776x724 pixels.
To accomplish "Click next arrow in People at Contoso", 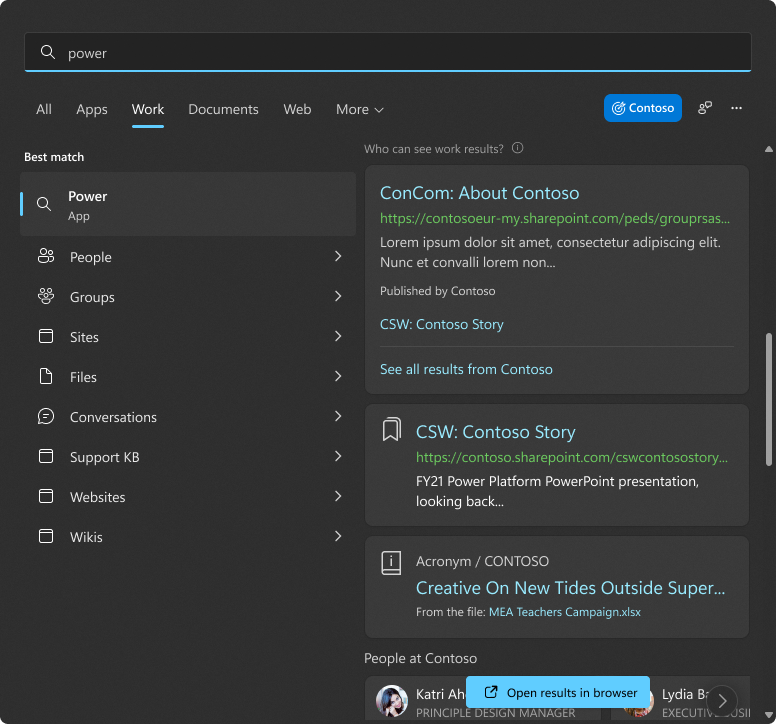I will click(x=722, y=701).
